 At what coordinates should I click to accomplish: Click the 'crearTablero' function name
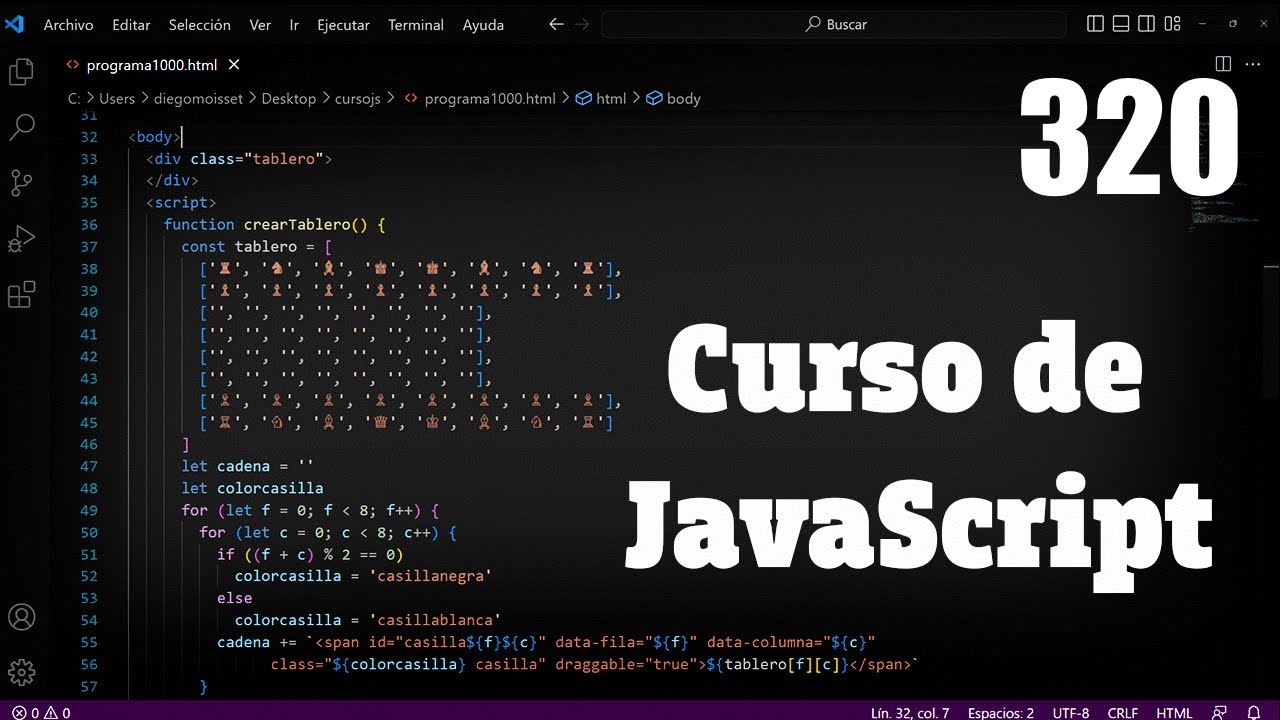click(x=297, y=224)
